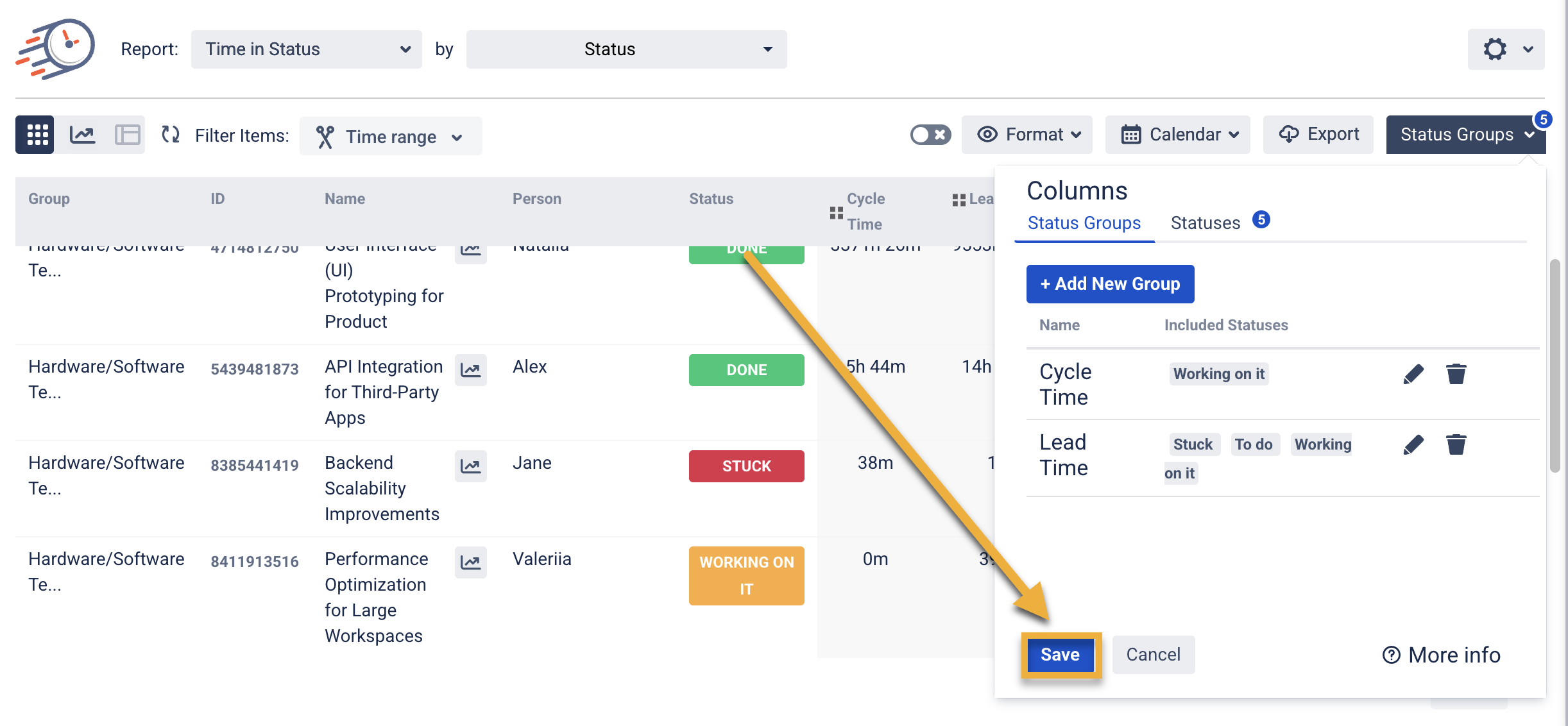Open chart for Backend Scalability item

coord(470,466)
